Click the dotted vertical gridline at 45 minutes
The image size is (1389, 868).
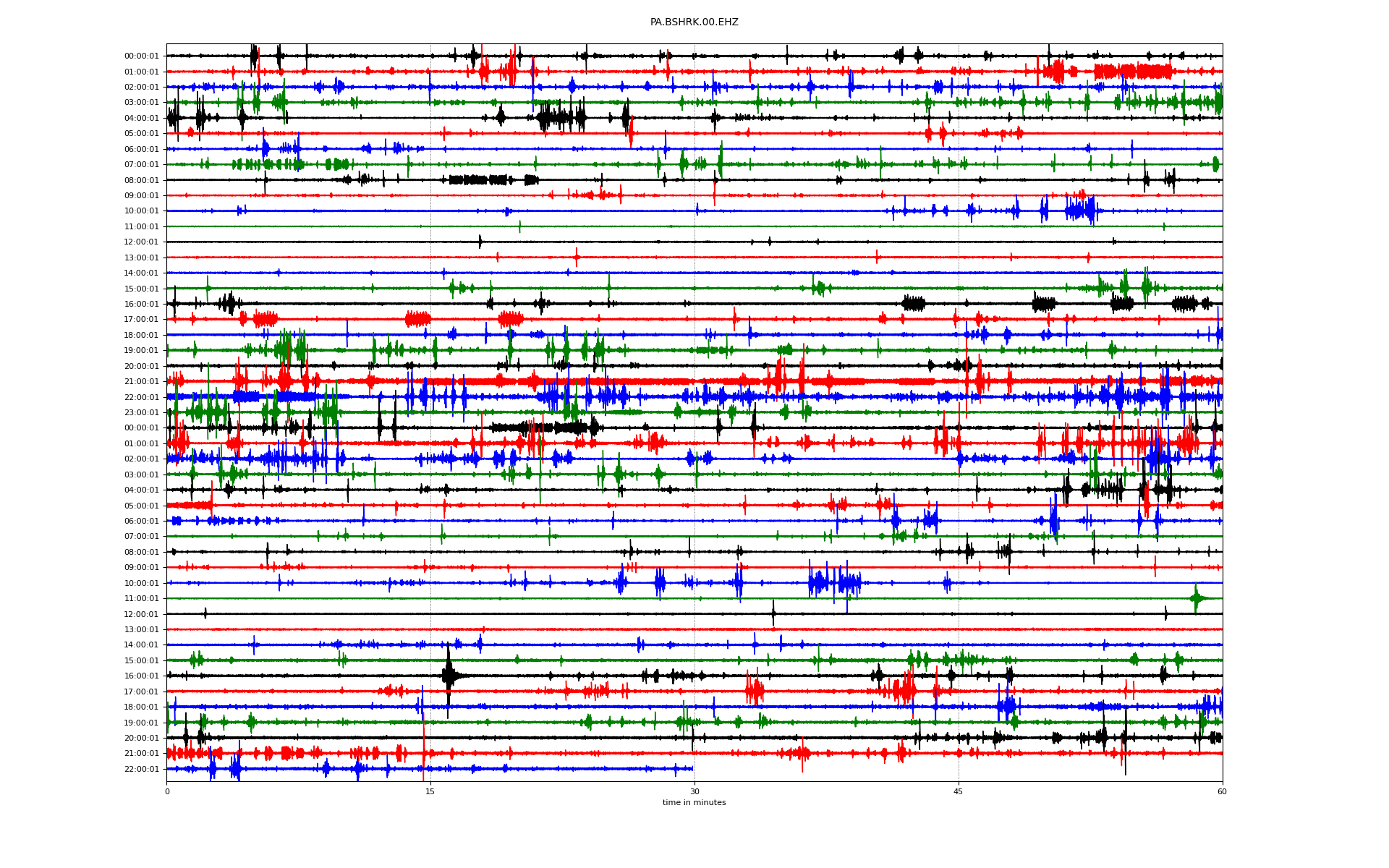[x=959, y=250]
